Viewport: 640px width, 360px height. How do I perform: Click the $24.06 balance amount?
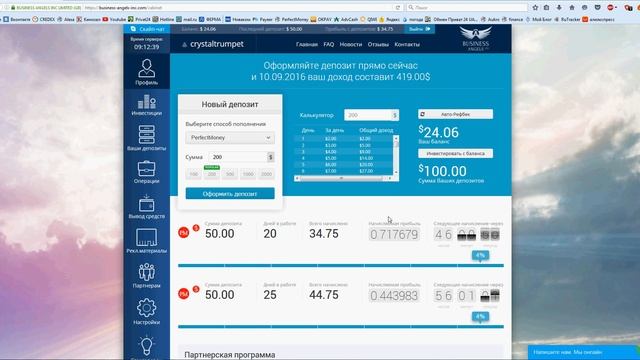439,132
